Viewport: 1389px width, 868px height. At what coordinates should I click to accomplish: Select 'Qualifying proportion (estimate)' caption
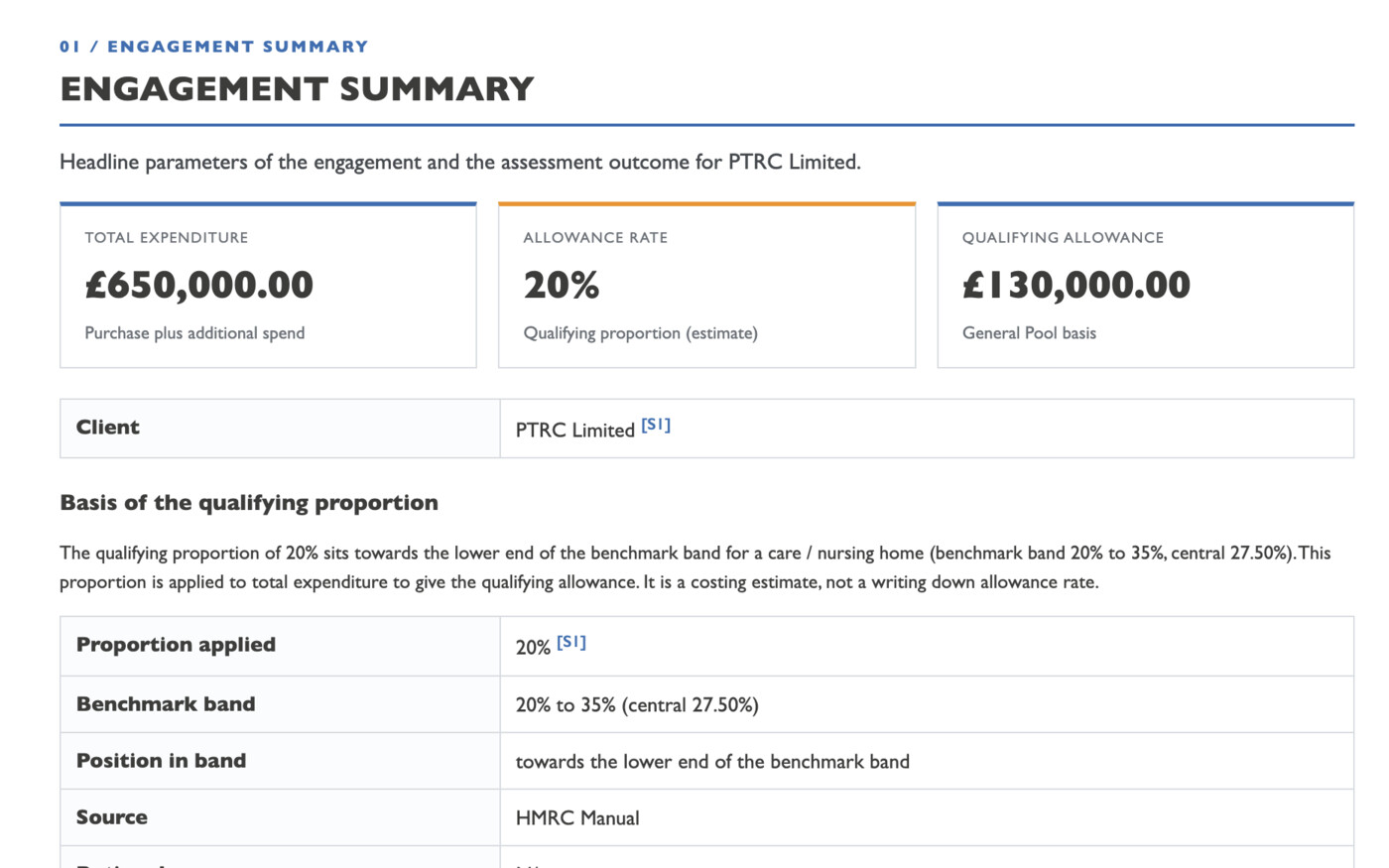point(641,333)
